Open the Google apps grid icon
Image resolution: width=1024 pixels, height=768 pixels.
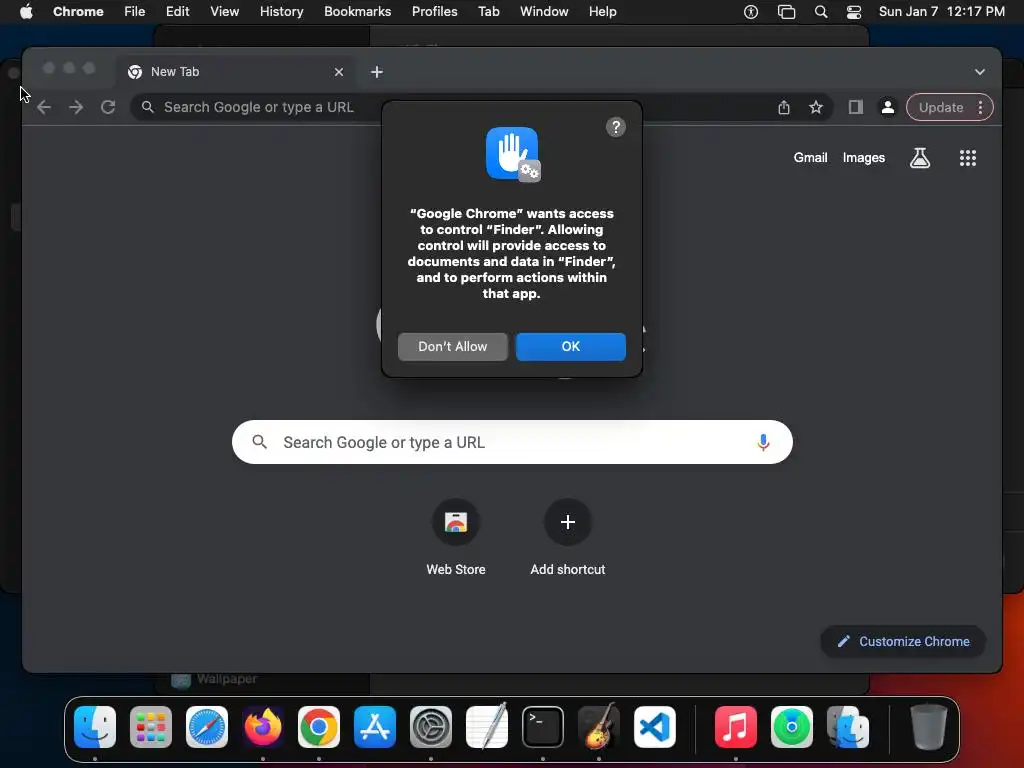(967, 157)
